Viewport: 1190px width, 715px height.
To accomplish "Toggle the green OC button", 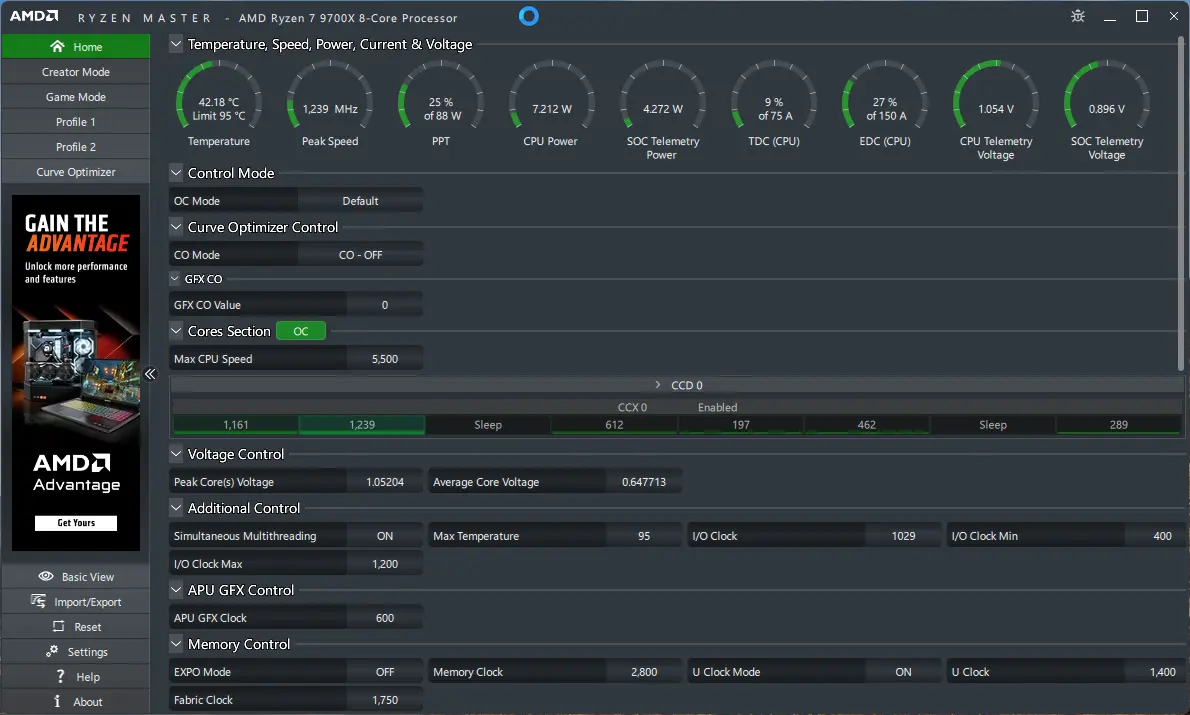I will 301,331.
